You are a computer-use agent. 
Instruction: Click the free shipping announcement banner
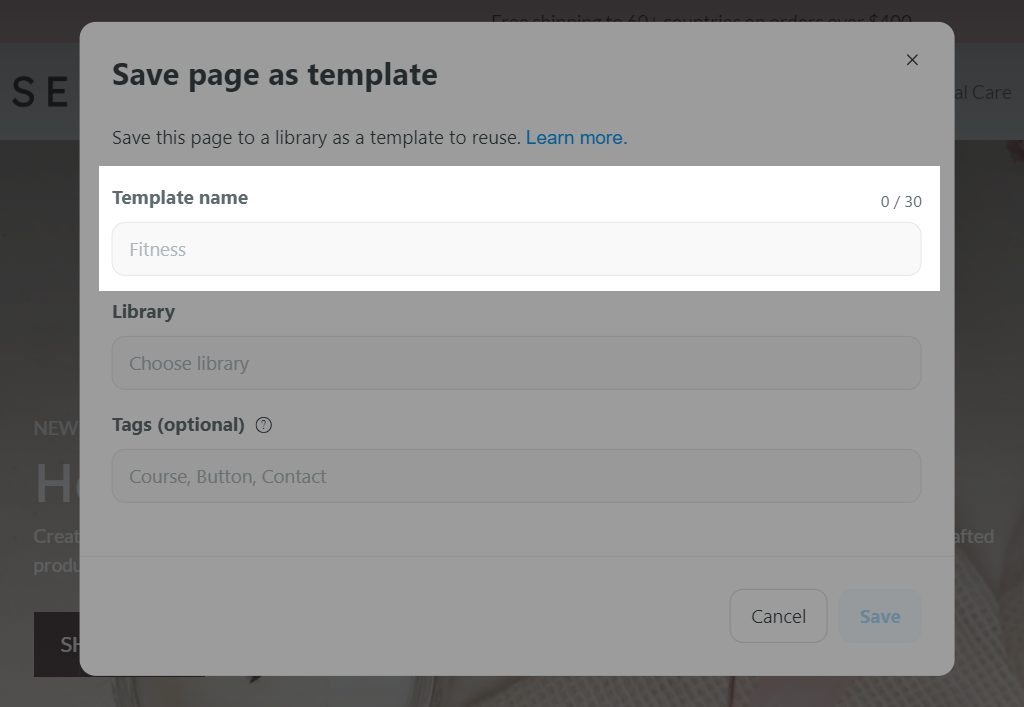pos(700,18)
